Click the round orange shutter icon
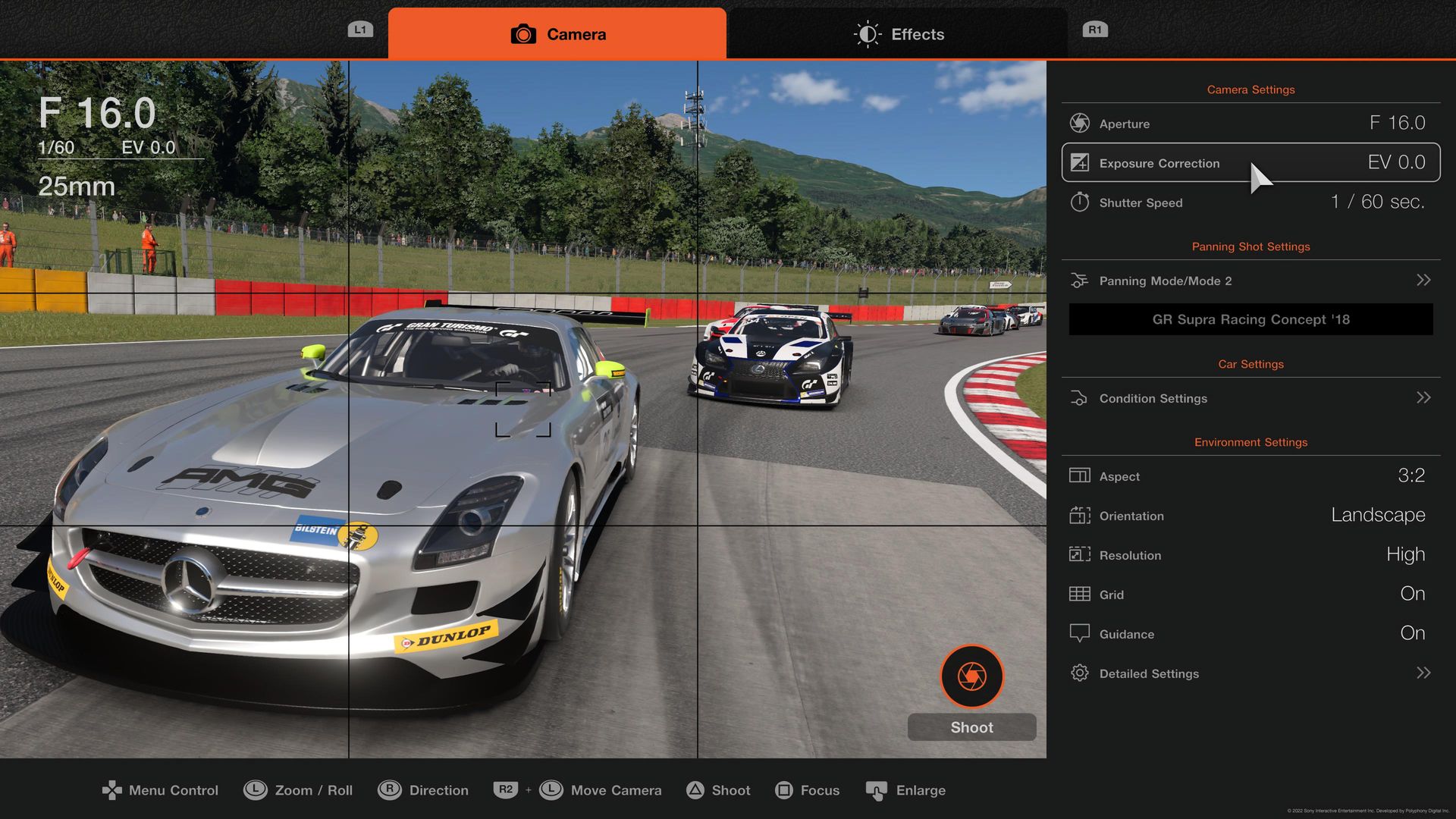1456x819 pixels. pyautogui.click(x=971, y=676)
